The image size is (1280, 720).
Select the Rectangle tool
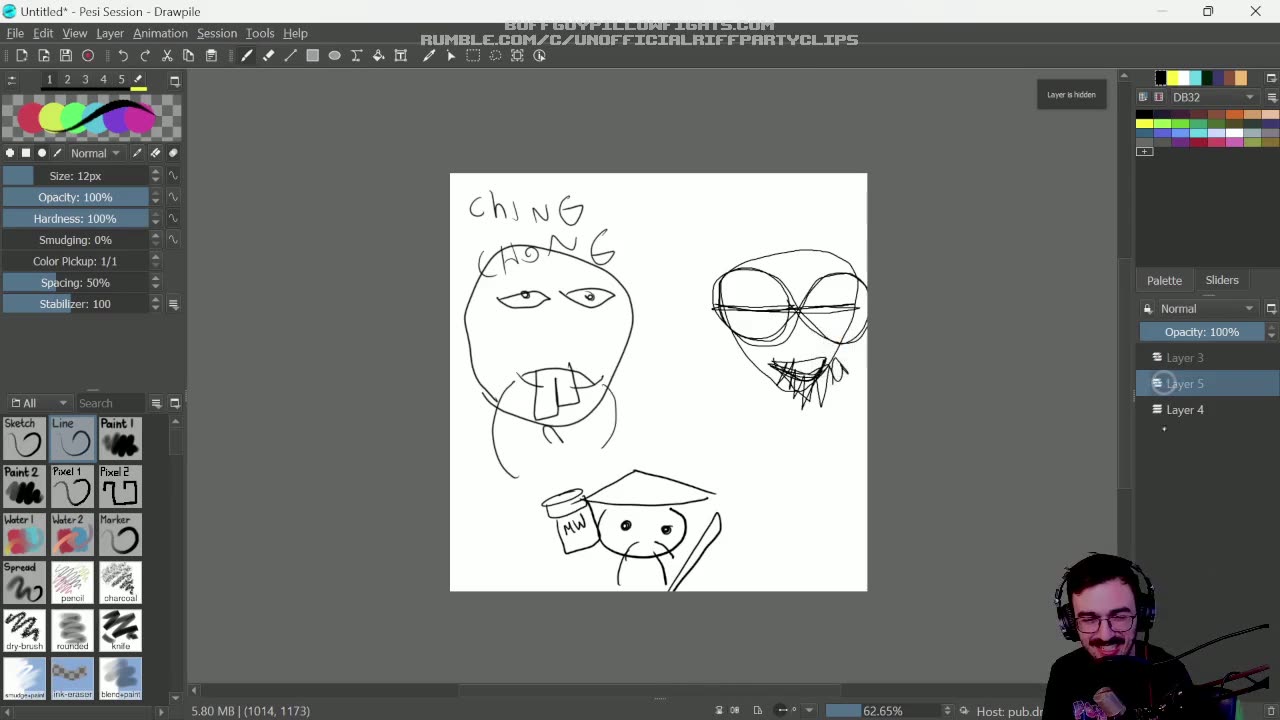312,56
